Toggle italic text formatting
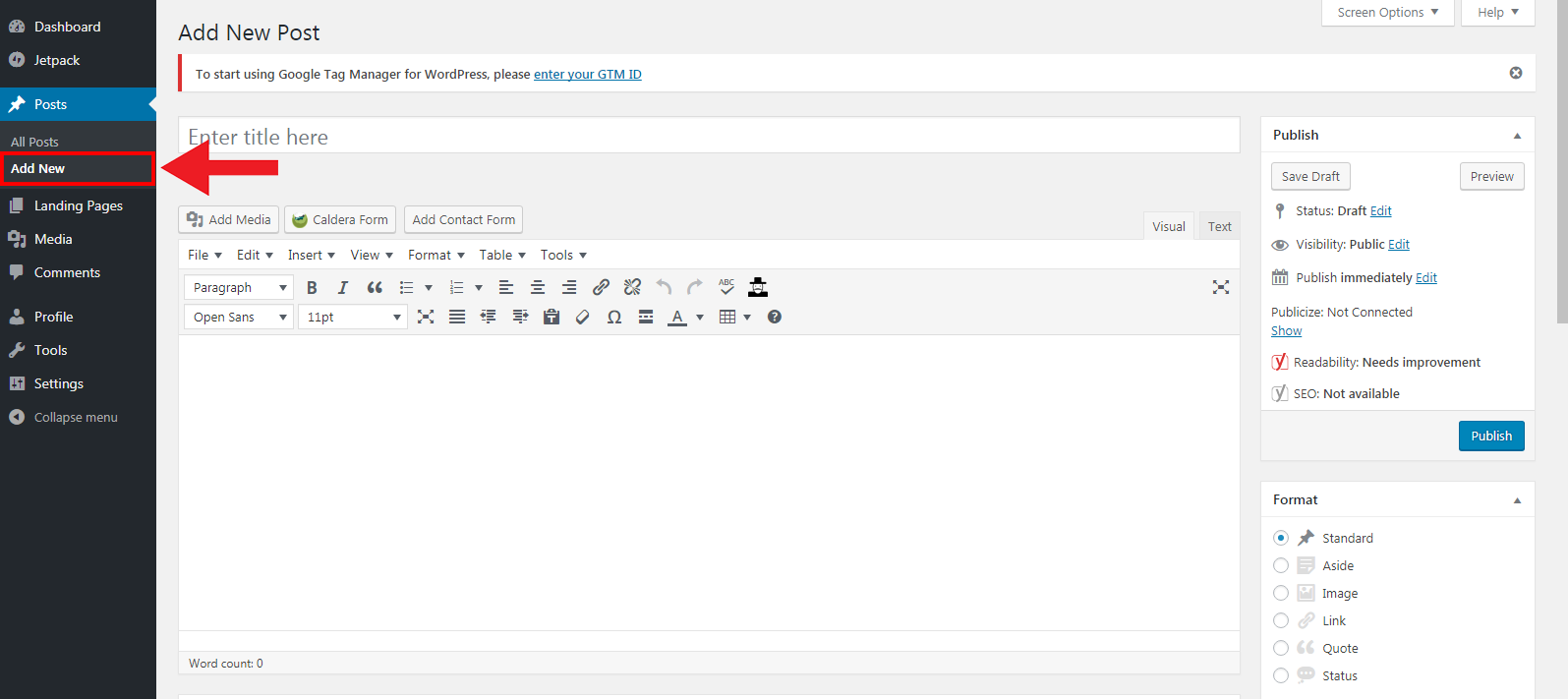Screen dimensions: 1568x699 click(x=342, y=287)
